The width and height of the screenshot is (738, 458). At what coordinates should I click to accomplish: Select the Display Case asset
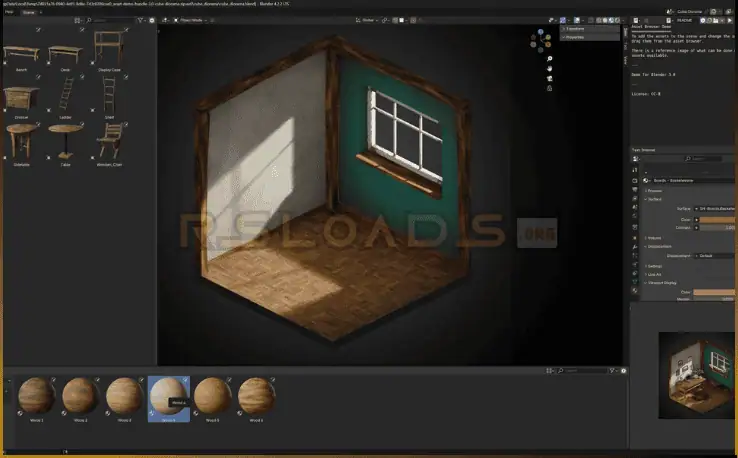(109, 49)
